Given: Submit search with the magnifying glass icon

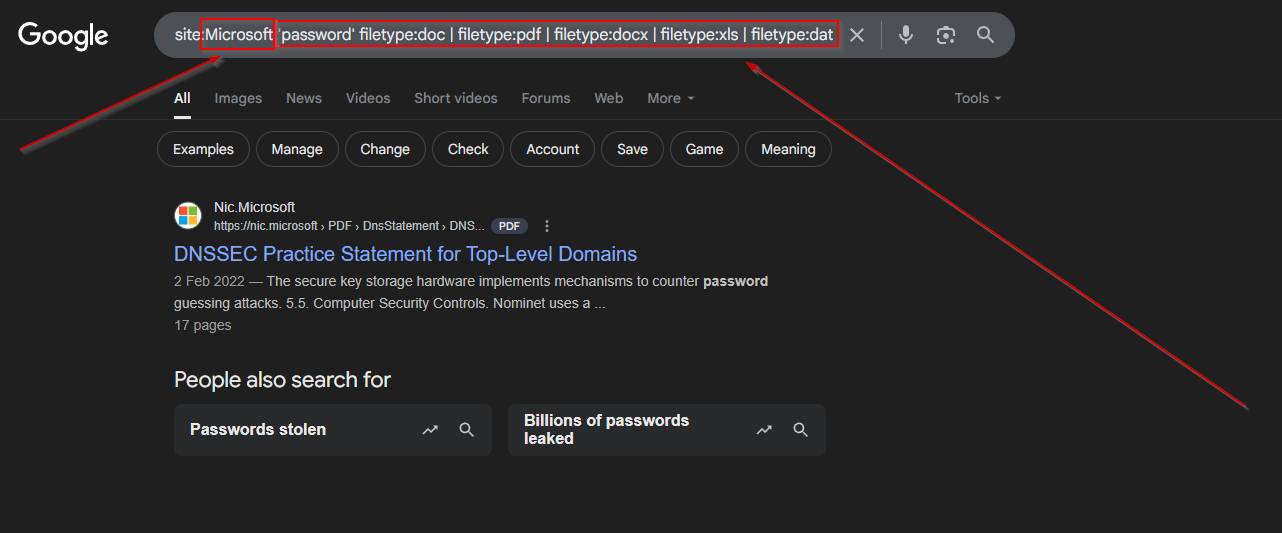Looking at the screenshot, I should tap(986, 35).
